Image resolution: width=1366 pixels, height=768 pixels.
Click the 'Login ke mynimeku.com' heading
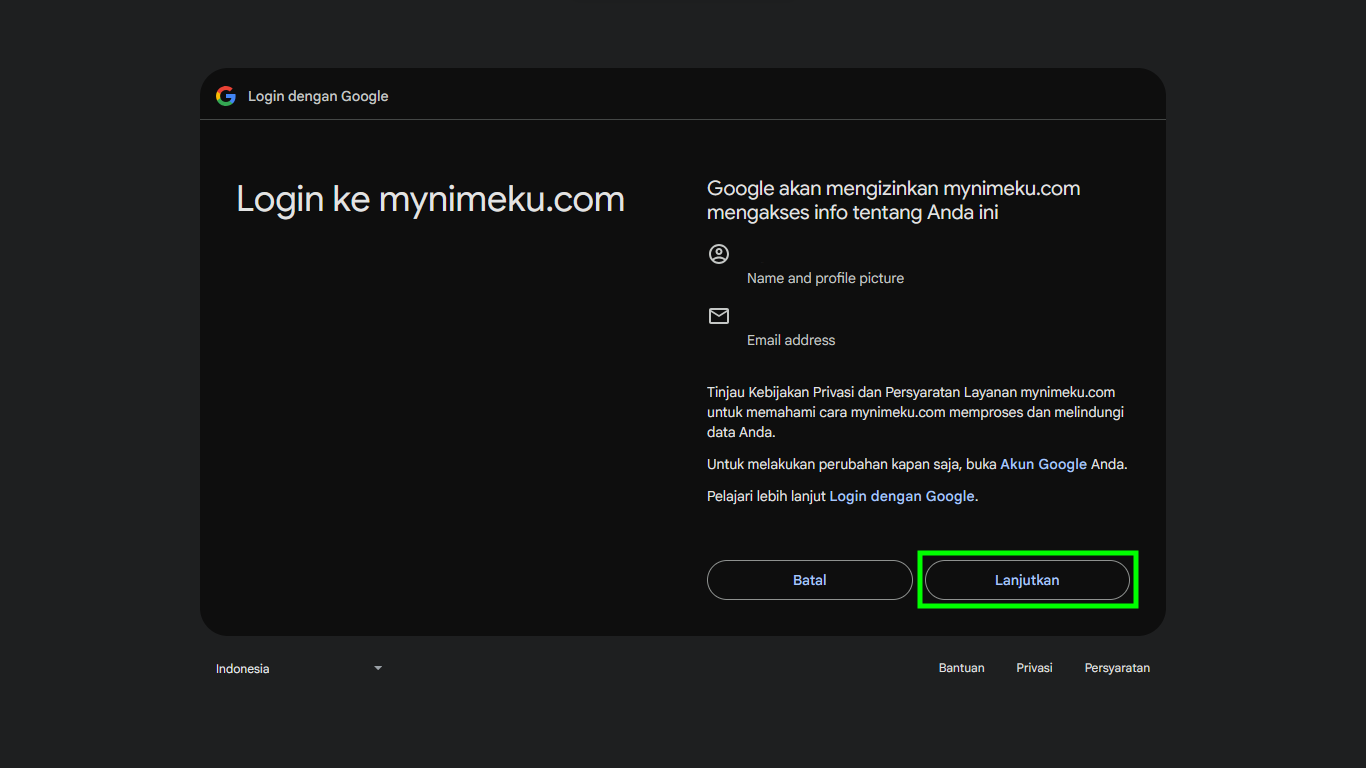coord(430,199)
